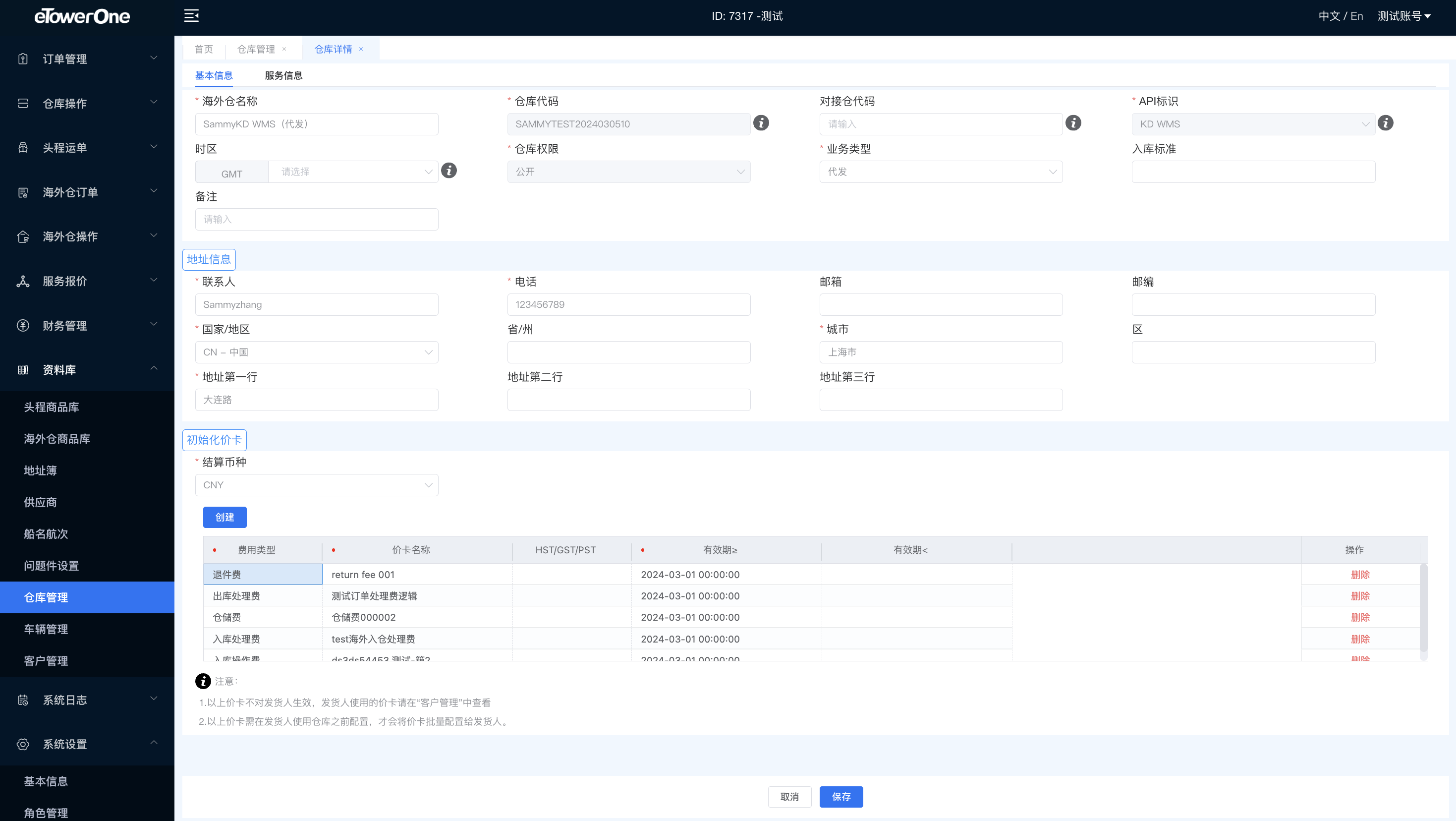Click the 对接仓代码 input field
The width and height of the screenshot is (1456, 821).
[941, 124]
